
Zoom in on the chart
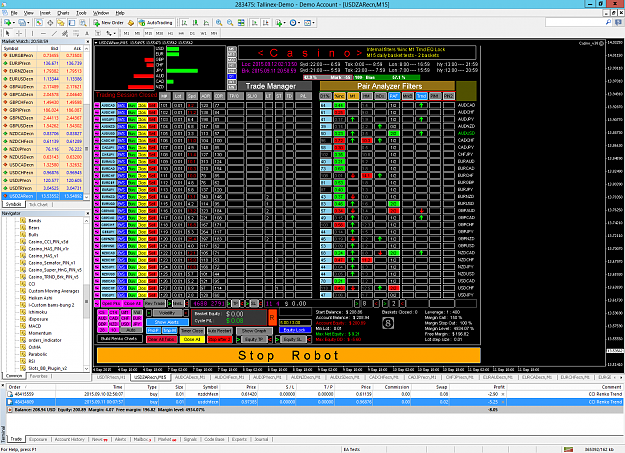coord(219,23)
